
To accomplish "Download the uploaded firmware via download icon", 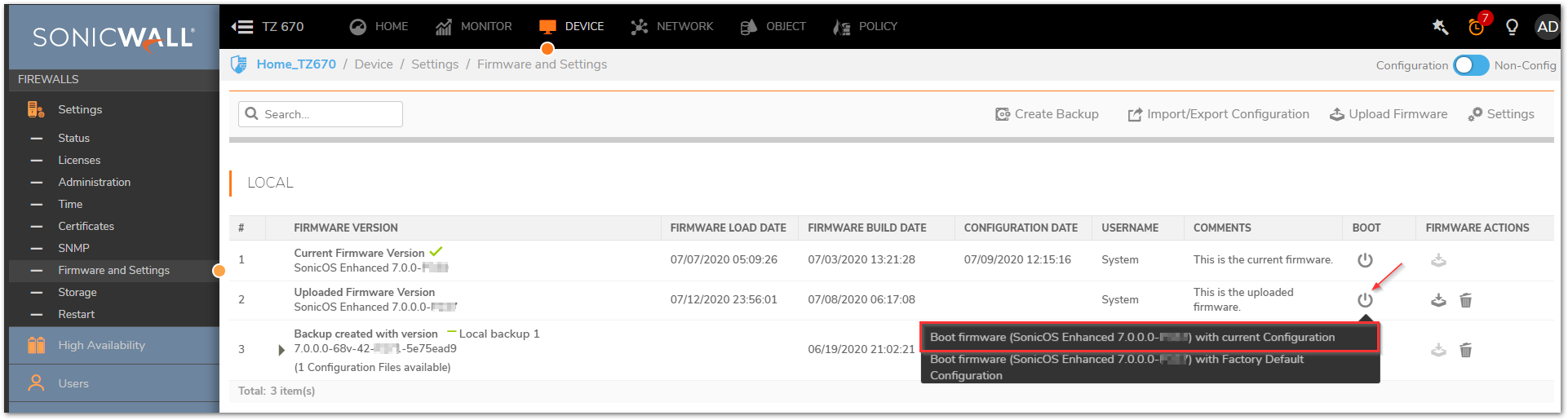I will (1438, 300).
